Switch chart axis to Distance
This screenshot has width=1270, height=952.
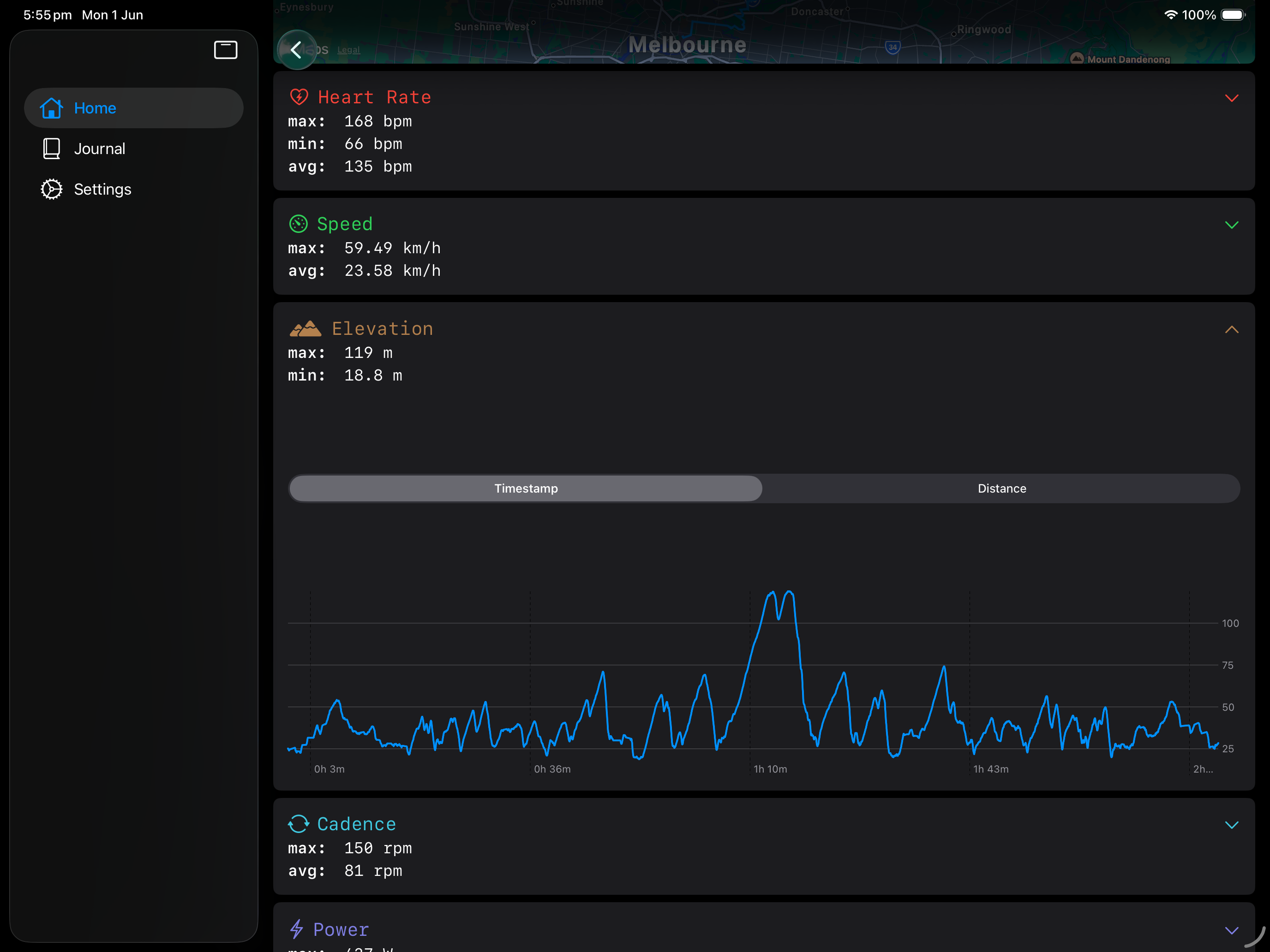1002,488
